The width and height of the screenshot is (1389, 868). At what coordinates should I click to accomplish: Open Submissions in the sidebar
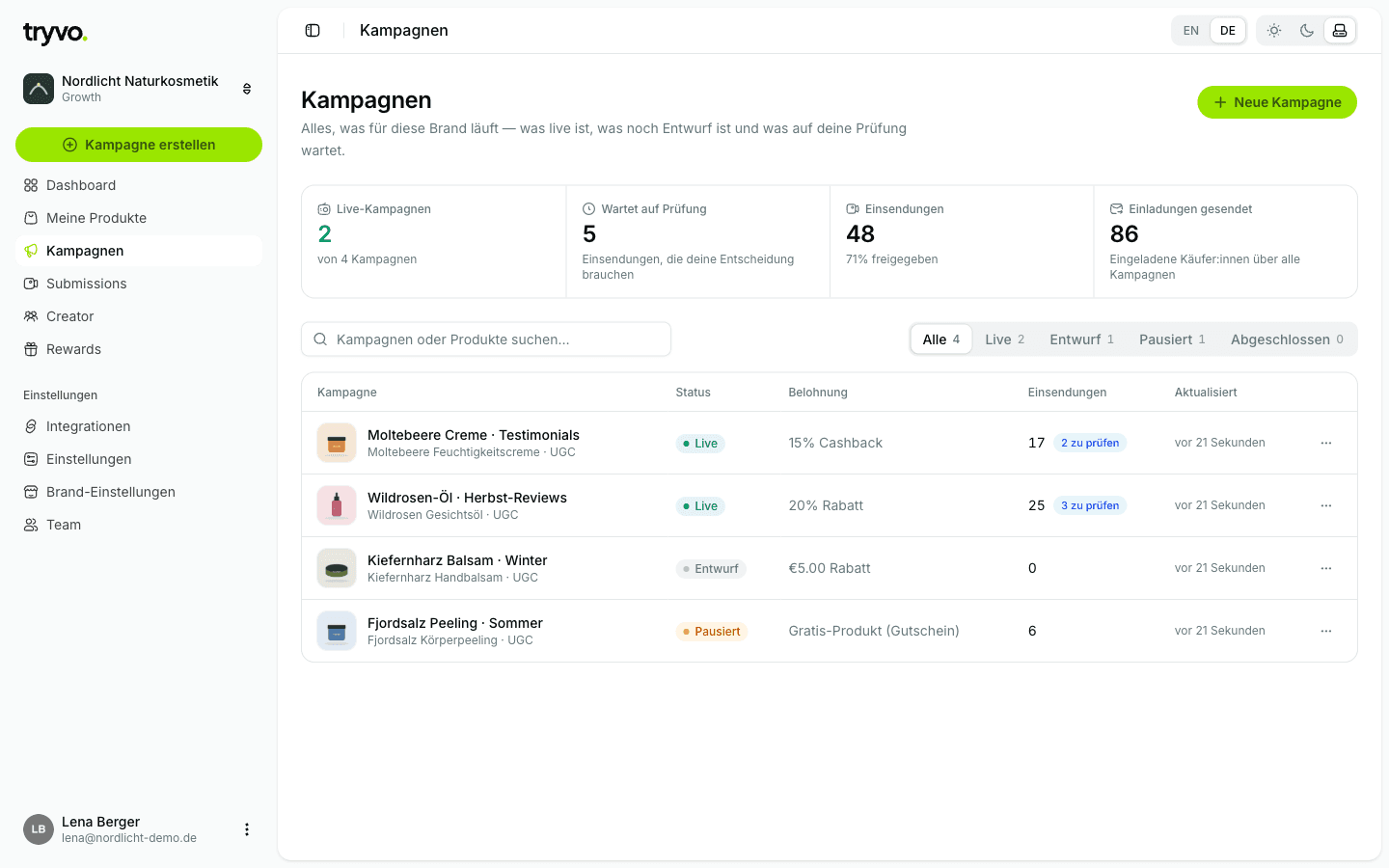(139, 284)
